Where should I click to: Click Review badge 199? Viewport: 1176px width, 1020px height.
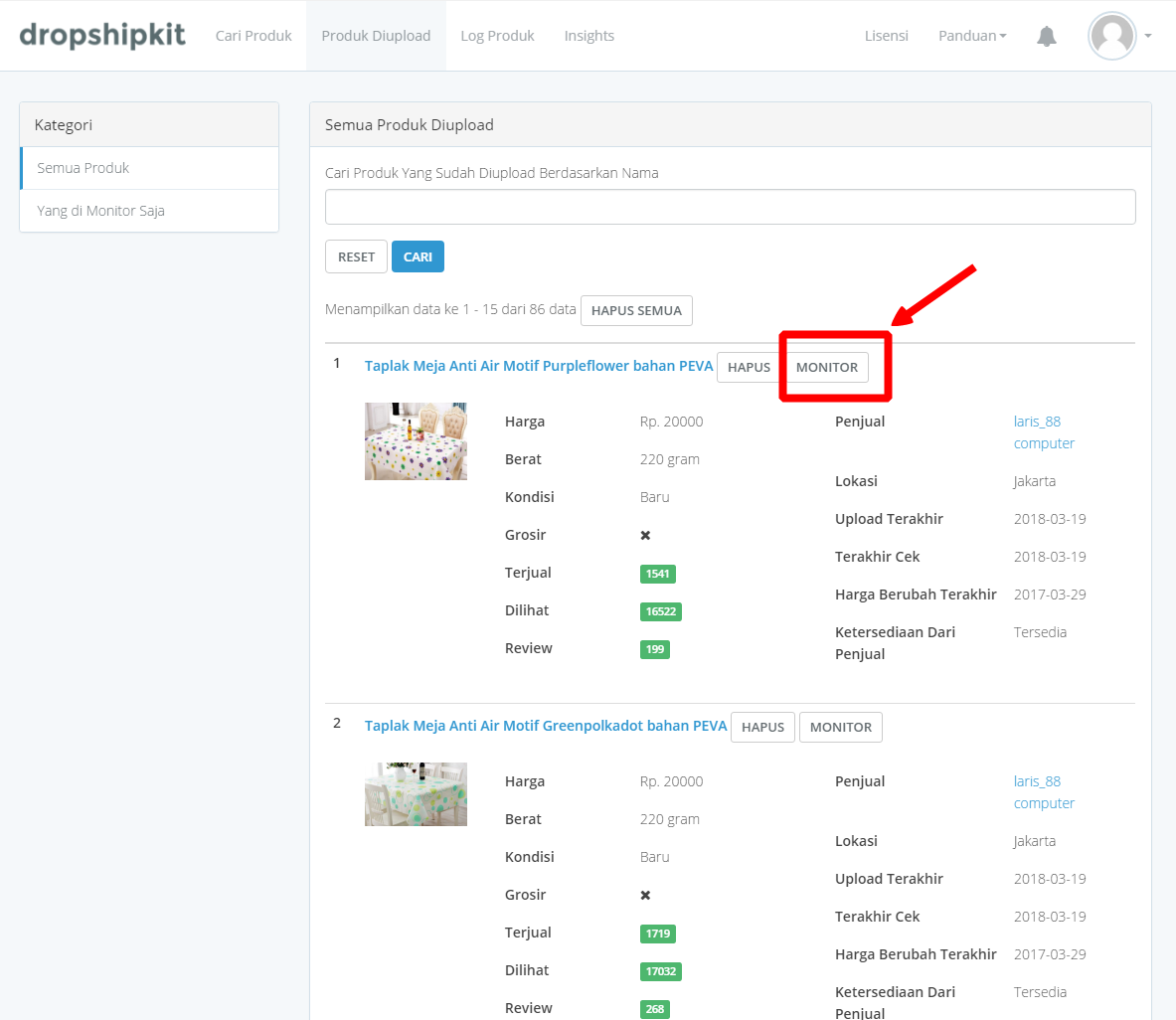[655, 649]
